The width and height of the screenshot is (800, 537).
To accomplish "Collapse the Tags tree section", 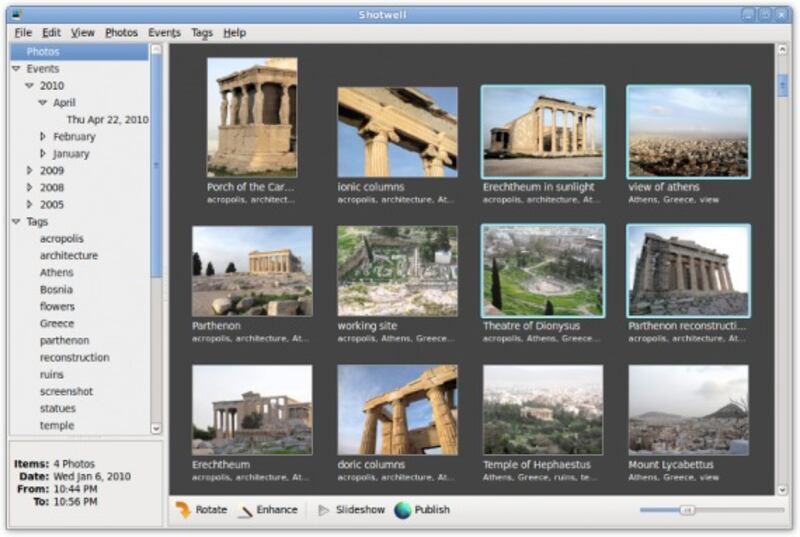I will [16, 222].
